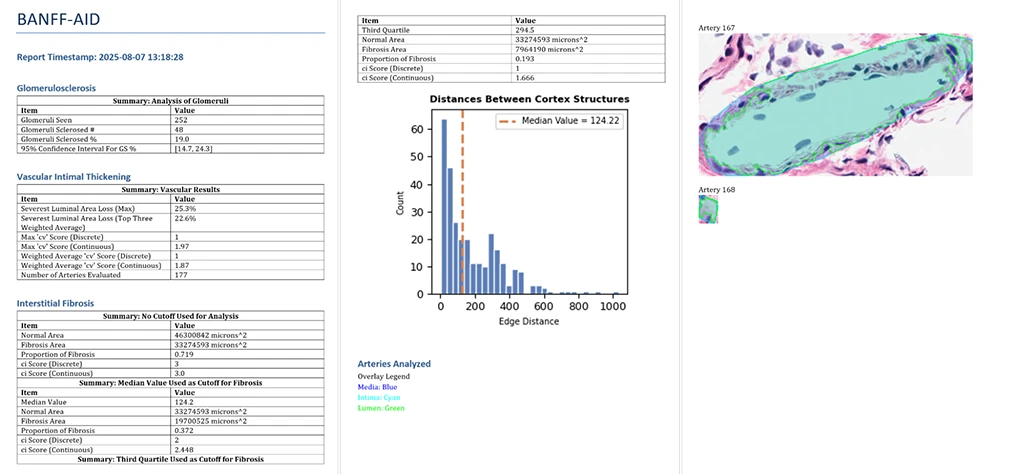
Task: Click the Median Value = 124.22 chart legend
Action: (x=560, y=121)
